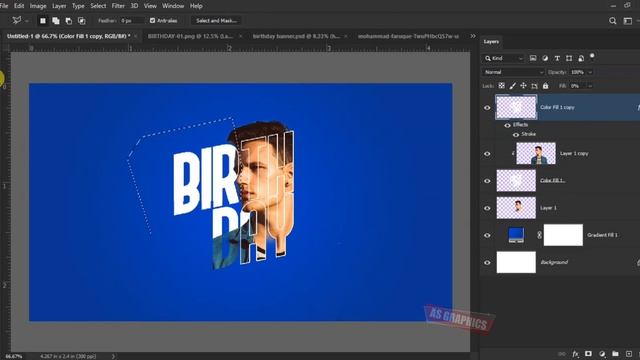Filter layers by pixel layers icon

pos(533,58)
